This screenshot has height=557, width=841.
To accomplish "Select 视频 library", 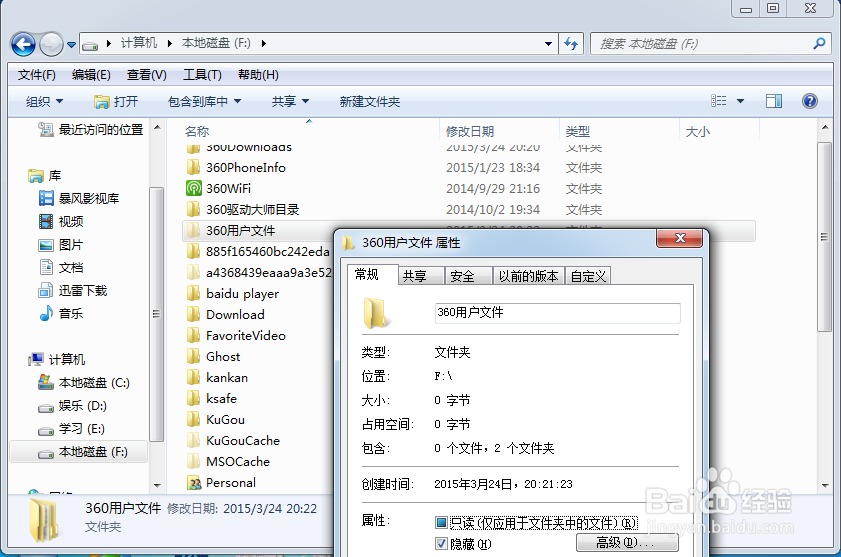I will coord(61,222).
